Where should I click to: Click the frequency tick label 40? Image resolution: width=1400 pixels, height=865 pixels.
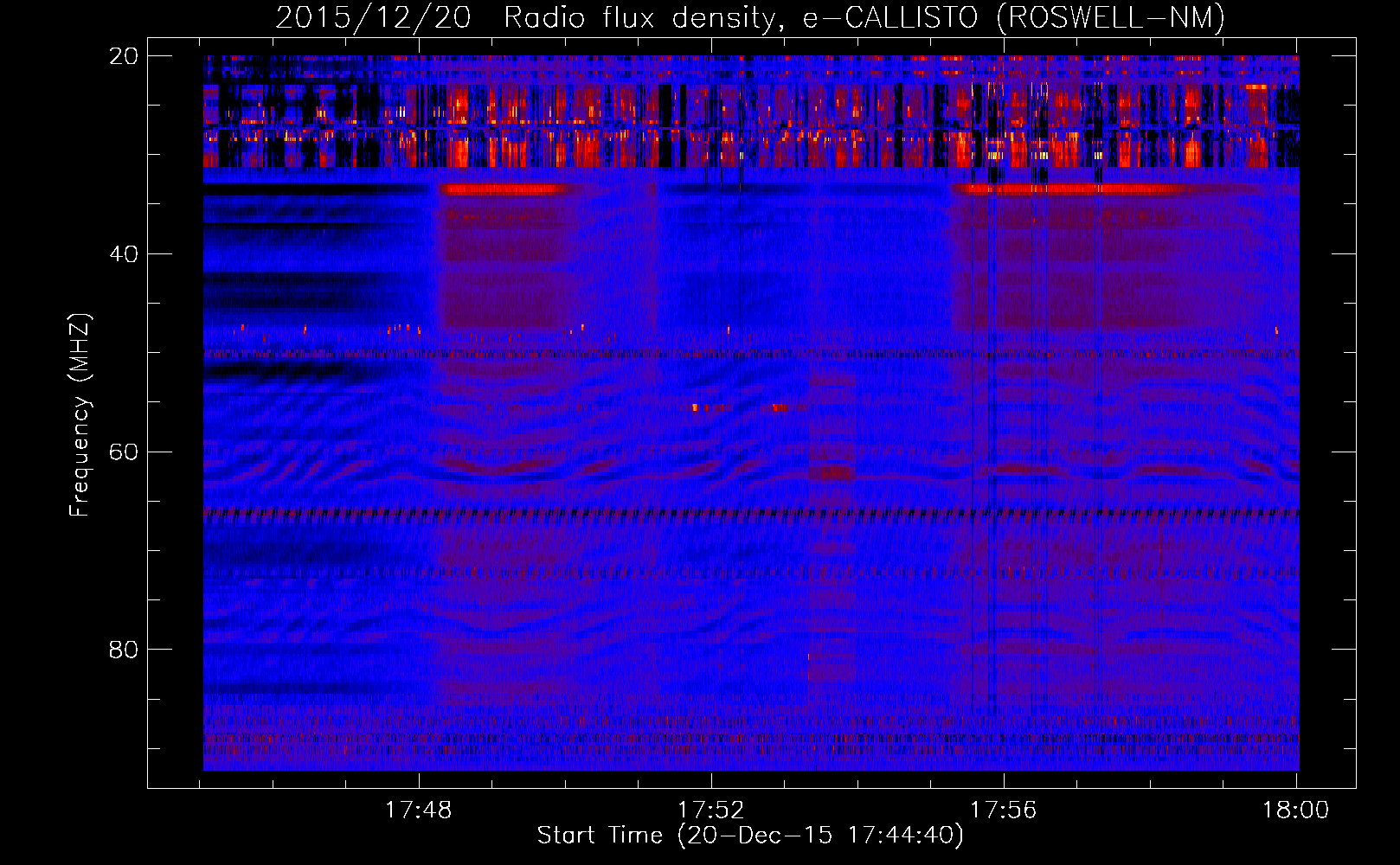tap(124, 254)
